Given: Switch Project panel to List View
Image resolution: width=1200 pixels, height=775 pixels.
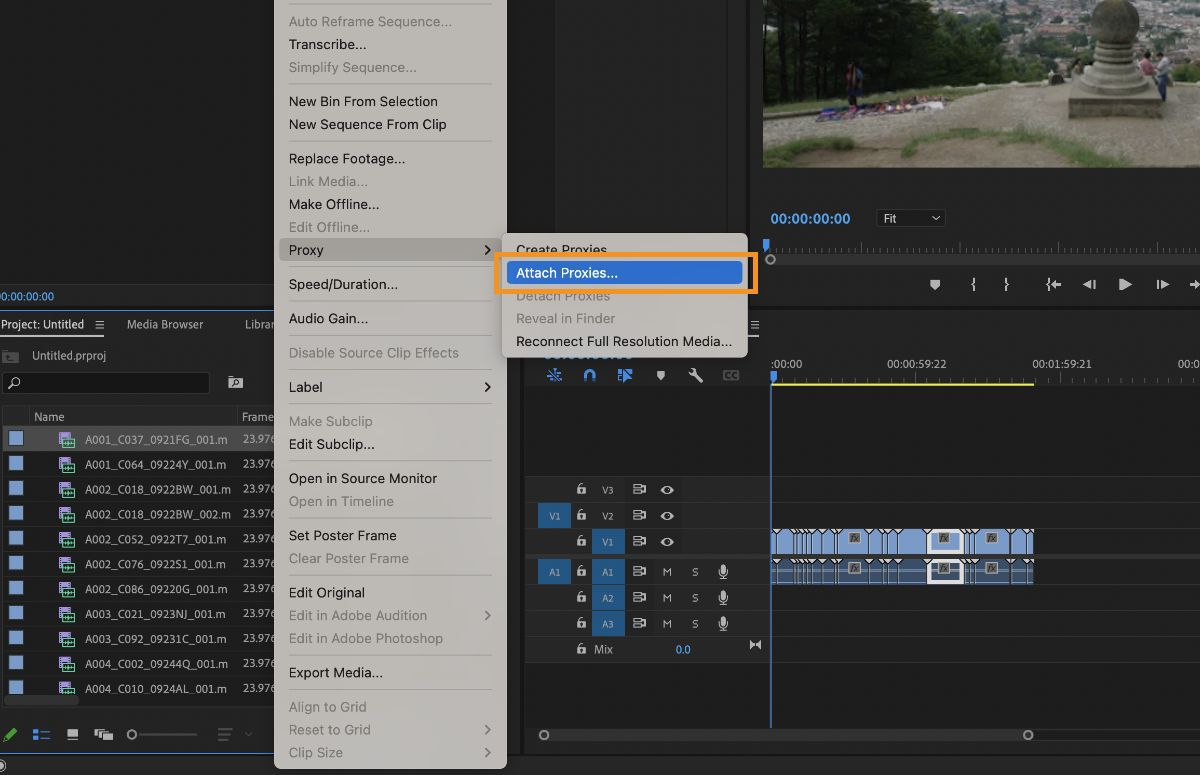Looking at the screenshot, I should click(x=42, y=734).
